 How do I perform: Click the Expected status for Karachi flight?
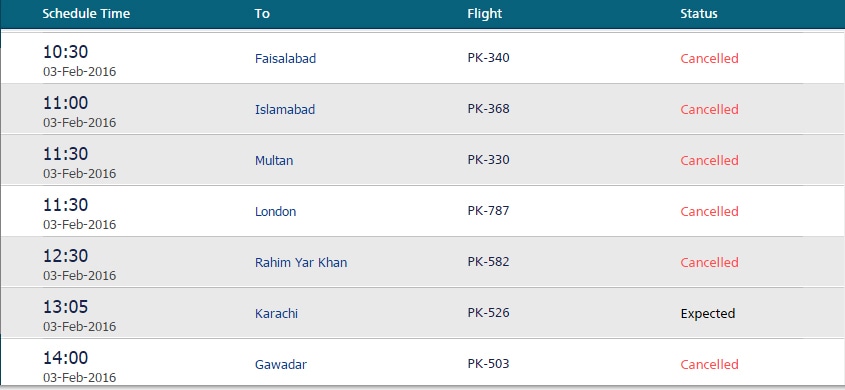tap(708, 314)
